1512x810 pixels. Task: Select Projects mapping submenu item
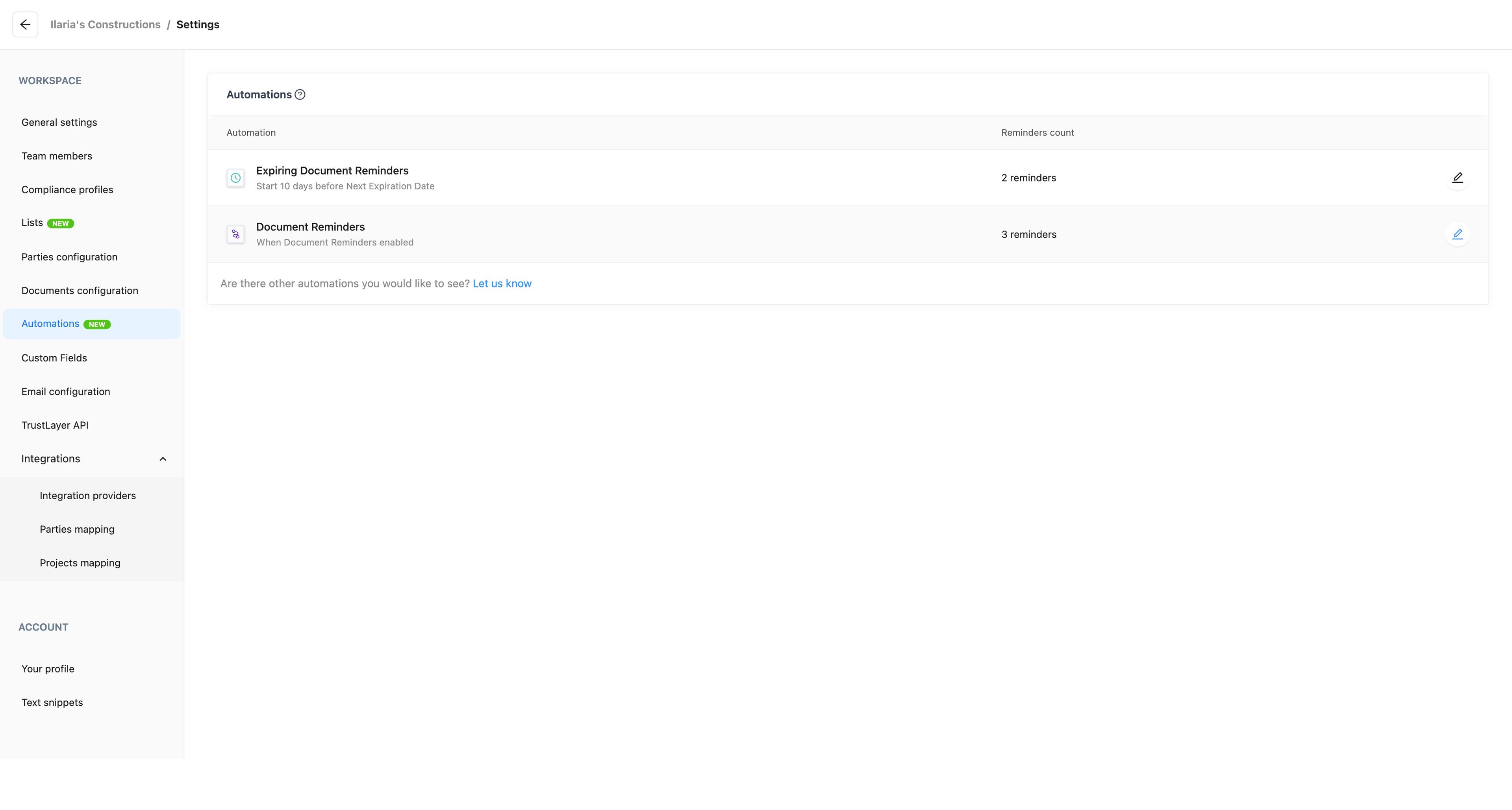(x=80, y=563)
